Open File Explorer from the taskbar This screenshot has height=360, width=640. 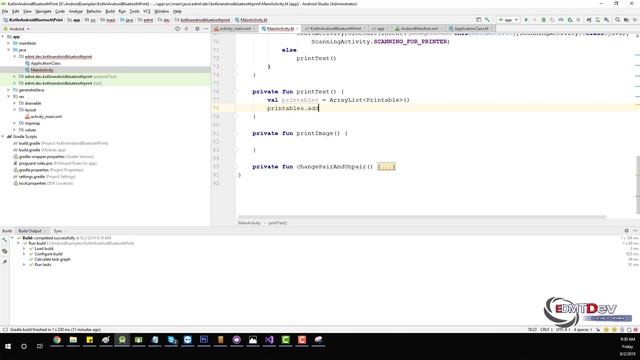pos(73,340)
